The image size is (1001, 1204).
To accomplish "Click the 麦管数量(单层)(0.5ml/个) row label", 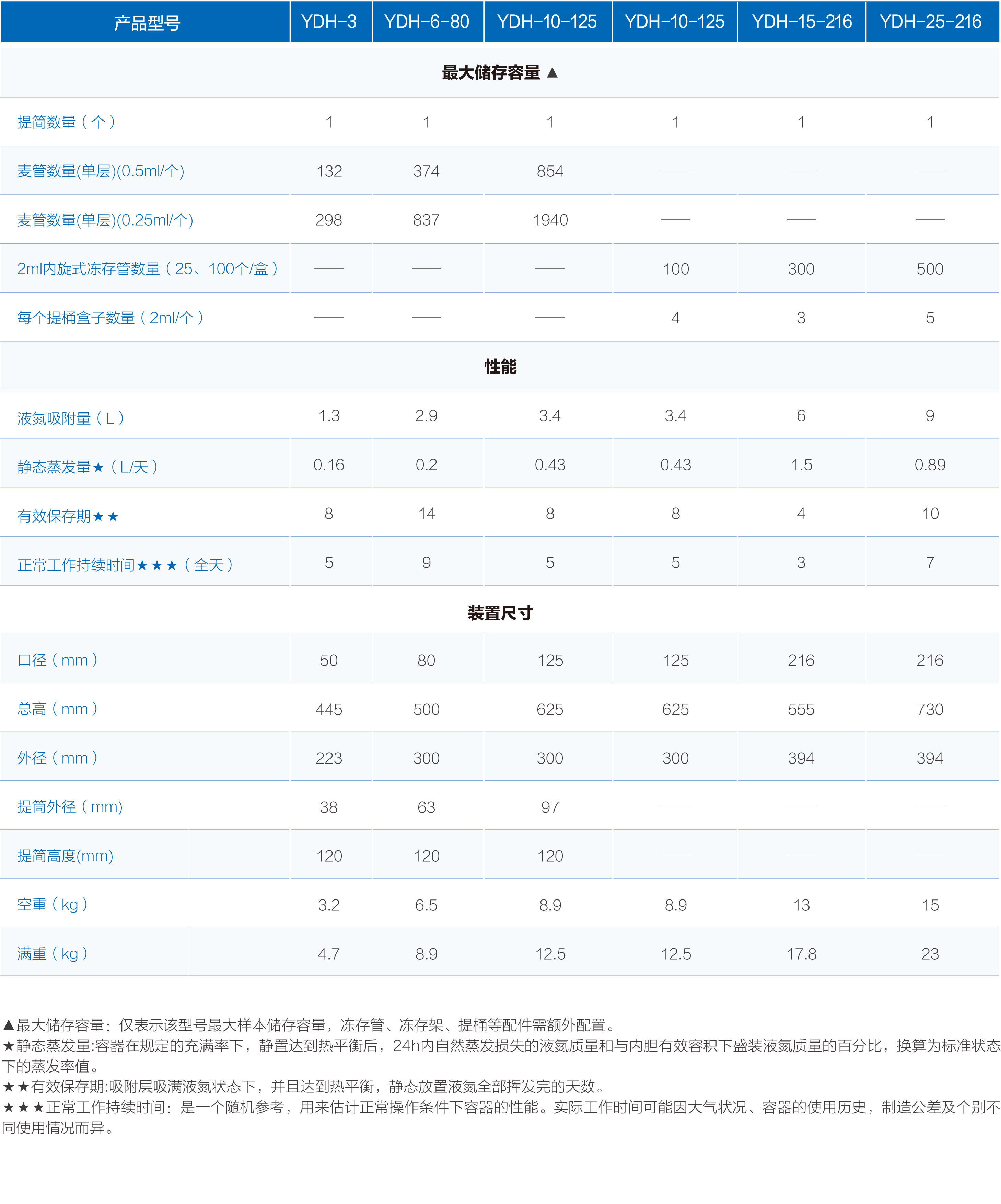I will [101, 171].
